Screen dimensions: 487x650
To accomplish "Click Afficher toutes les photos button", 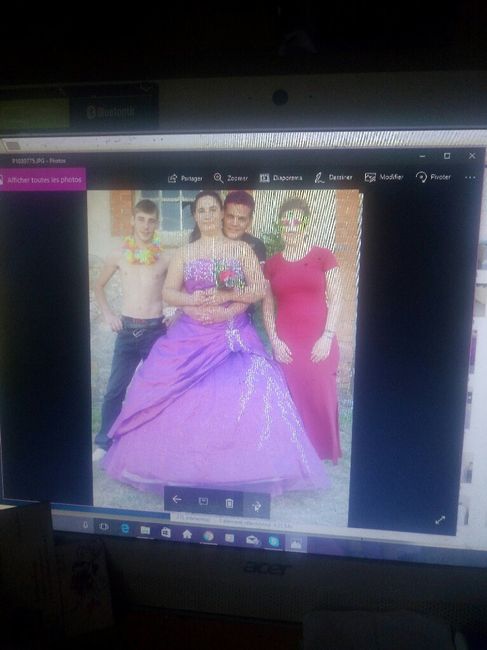I will click(x=43, y=180).
